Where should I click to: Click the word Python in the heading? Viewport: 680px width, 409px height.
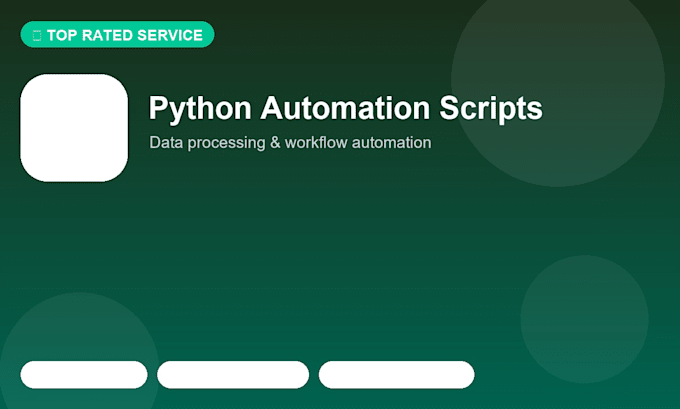200,109
